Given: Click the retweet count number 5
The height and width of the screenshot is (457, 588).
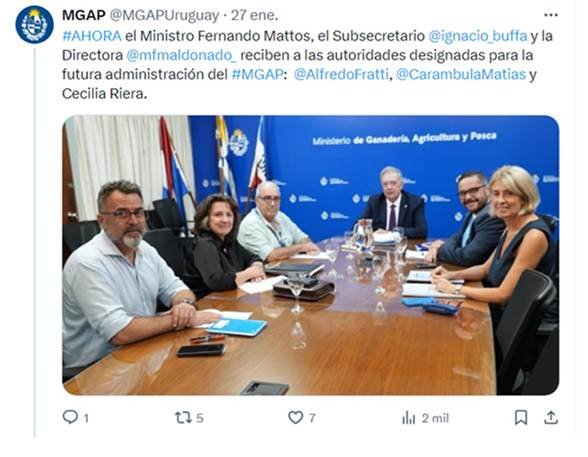Looking at the screenshot, I should pyautogui.click(x=200, y=418).
